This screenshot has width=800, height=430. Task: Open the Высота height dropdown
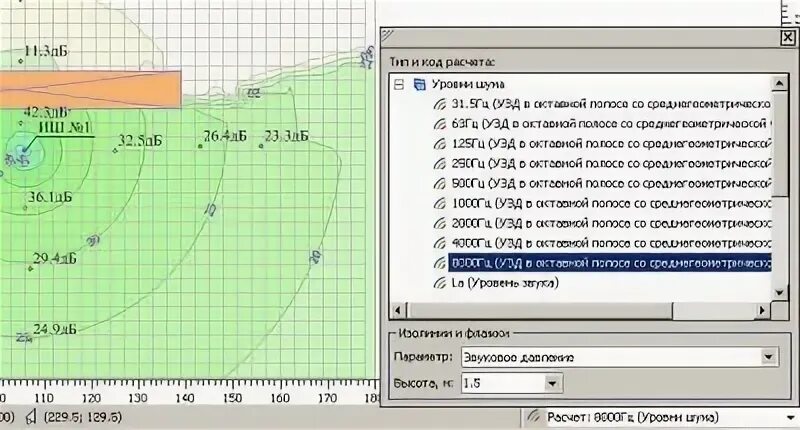tap(552, 383)
